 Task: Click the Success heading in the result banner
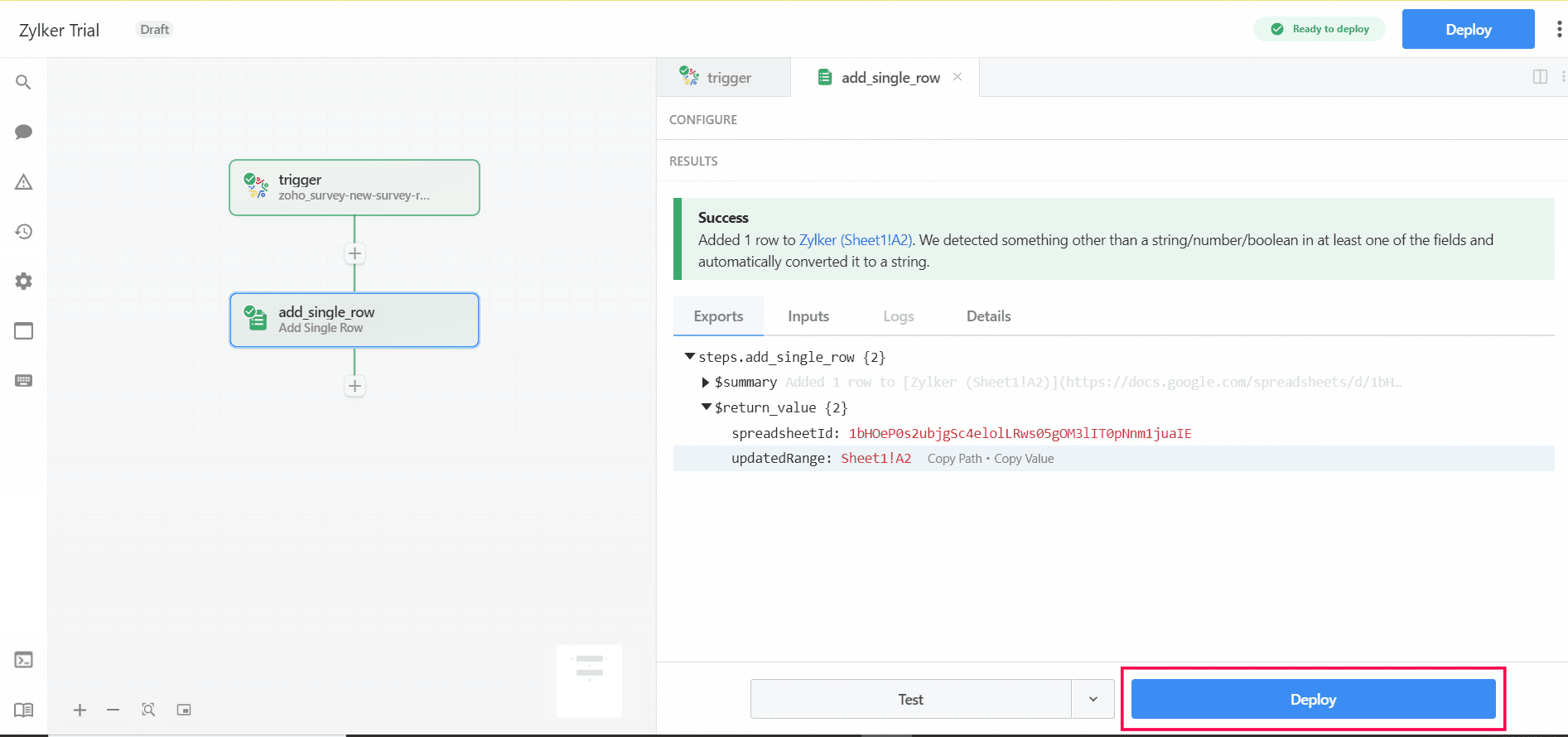tap(723, 217)
